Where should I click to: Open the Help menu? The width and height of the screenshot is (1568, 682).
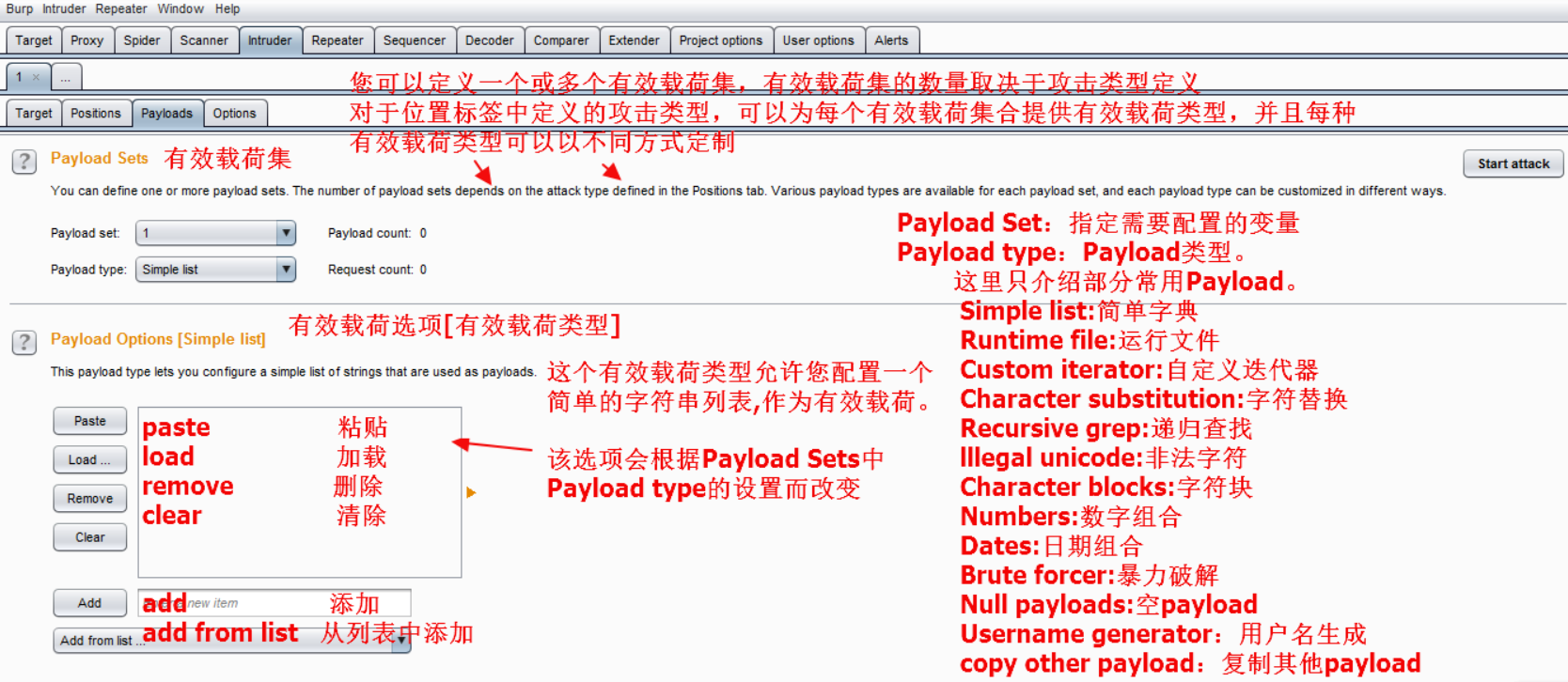(227, 8)
